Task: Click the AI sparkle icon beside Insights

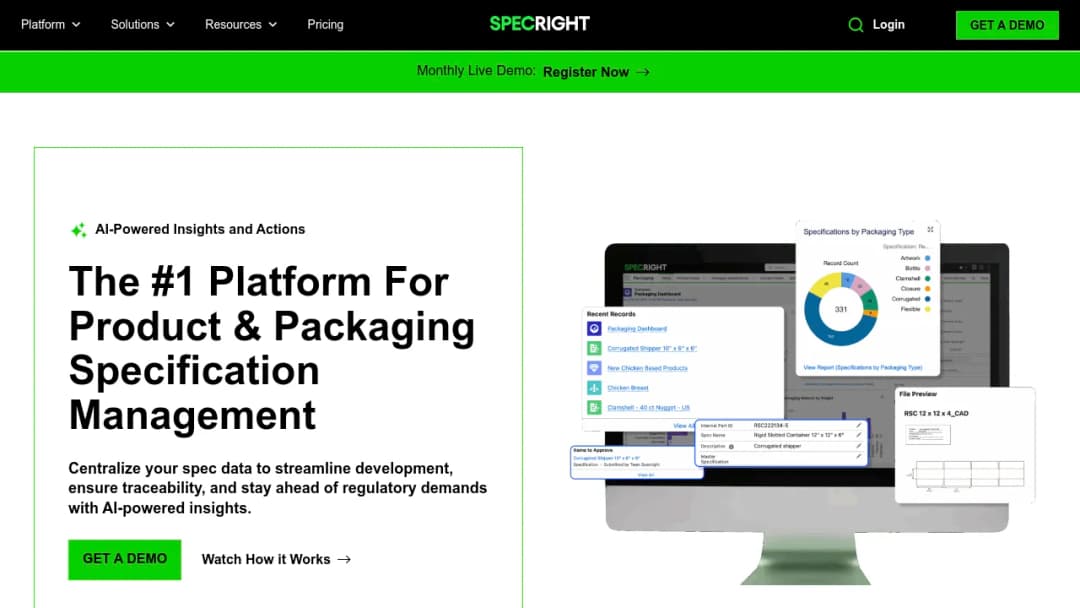Action: pyautogui.click(x=79, y=229)
